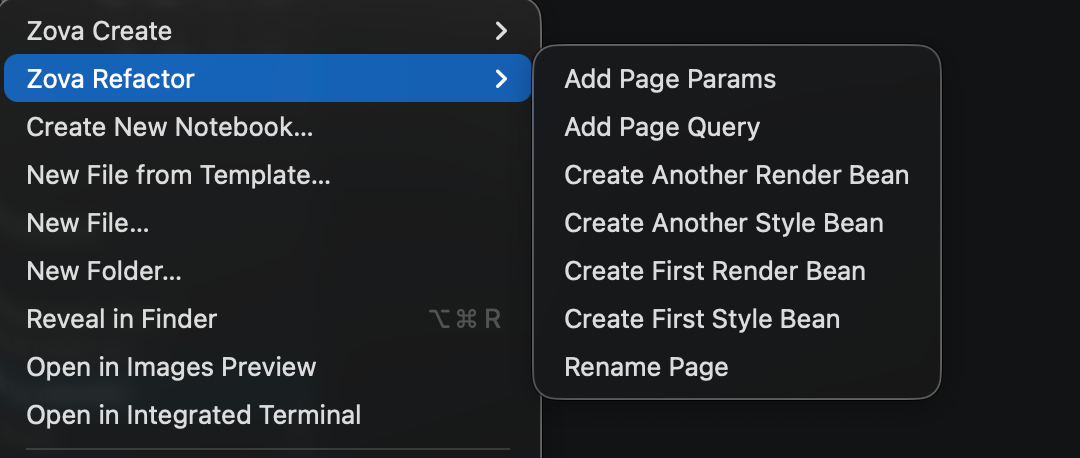This screenshot has height=458, width=1080.
Task: Select New File from Template...
Action: point(178,175)
